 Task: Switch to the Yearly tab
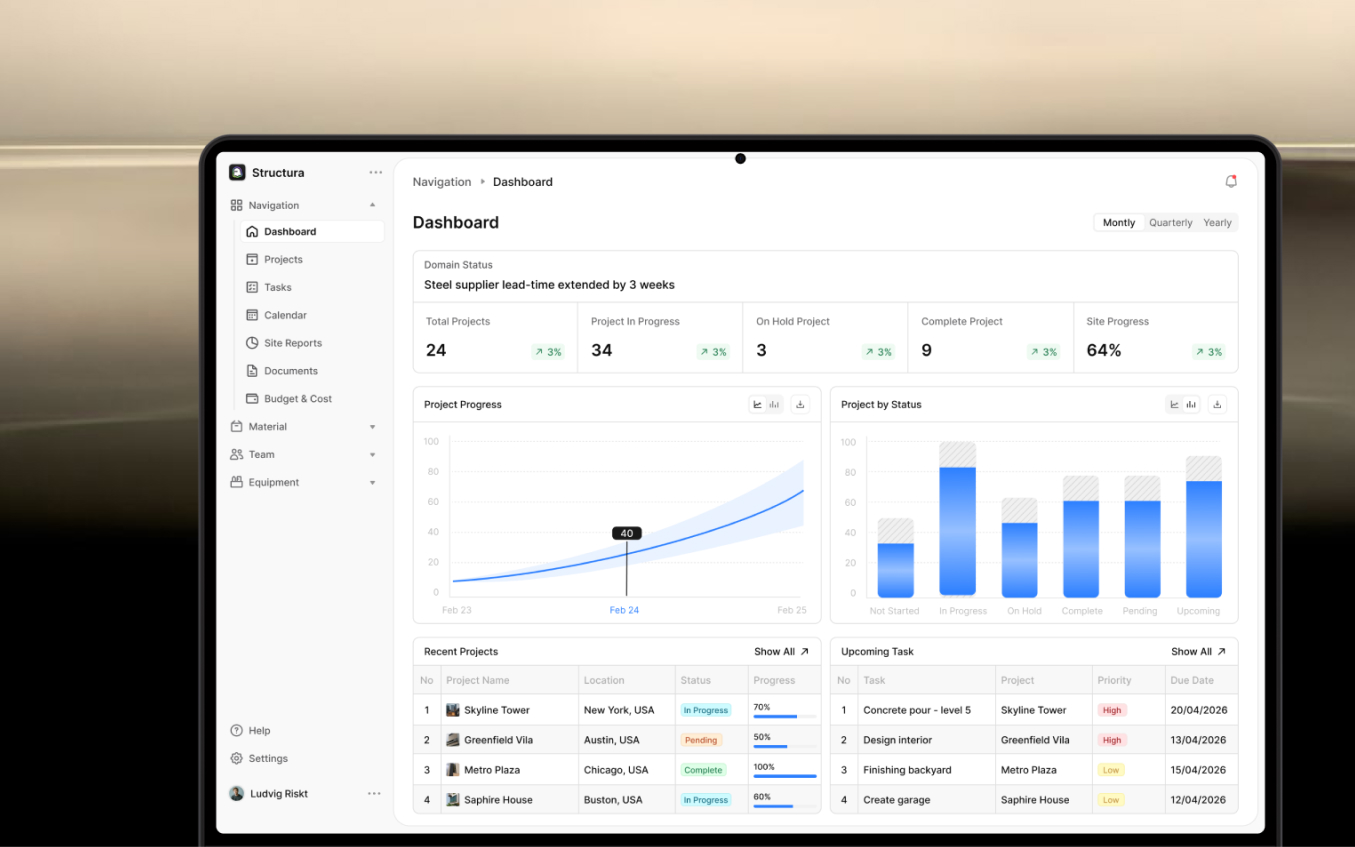[x=1217, y=223]
